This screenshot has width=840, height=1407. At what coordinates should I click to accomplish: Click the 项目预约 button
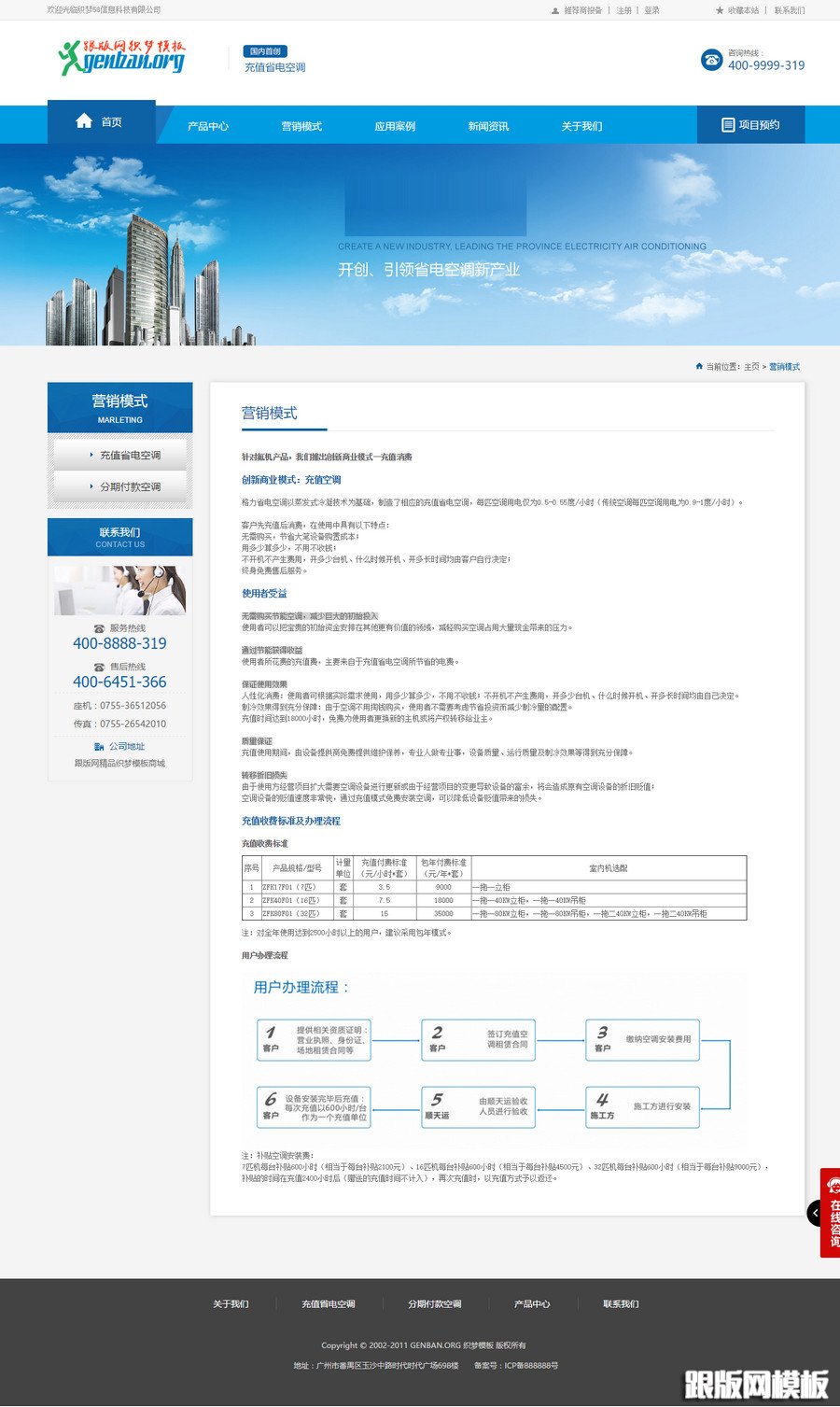click(750, 124)
